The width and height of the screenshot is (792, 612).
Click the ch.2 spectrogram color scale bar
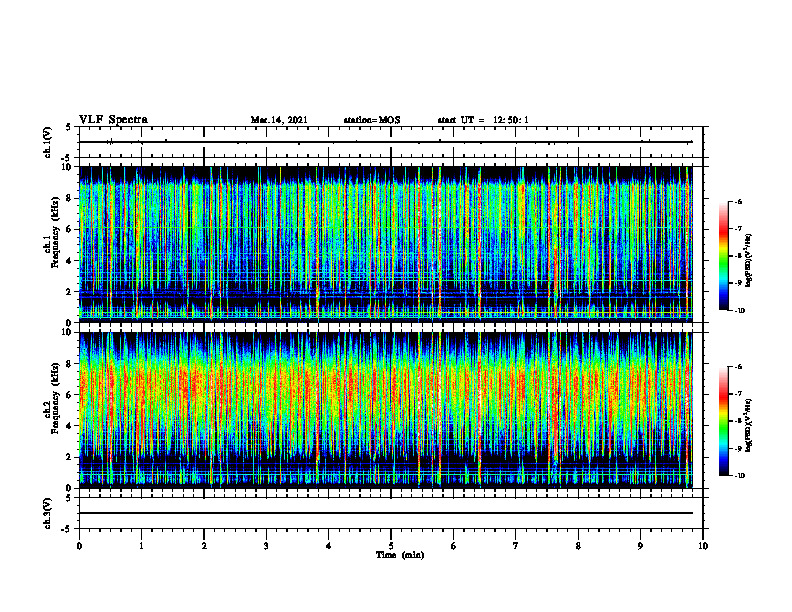723,421
